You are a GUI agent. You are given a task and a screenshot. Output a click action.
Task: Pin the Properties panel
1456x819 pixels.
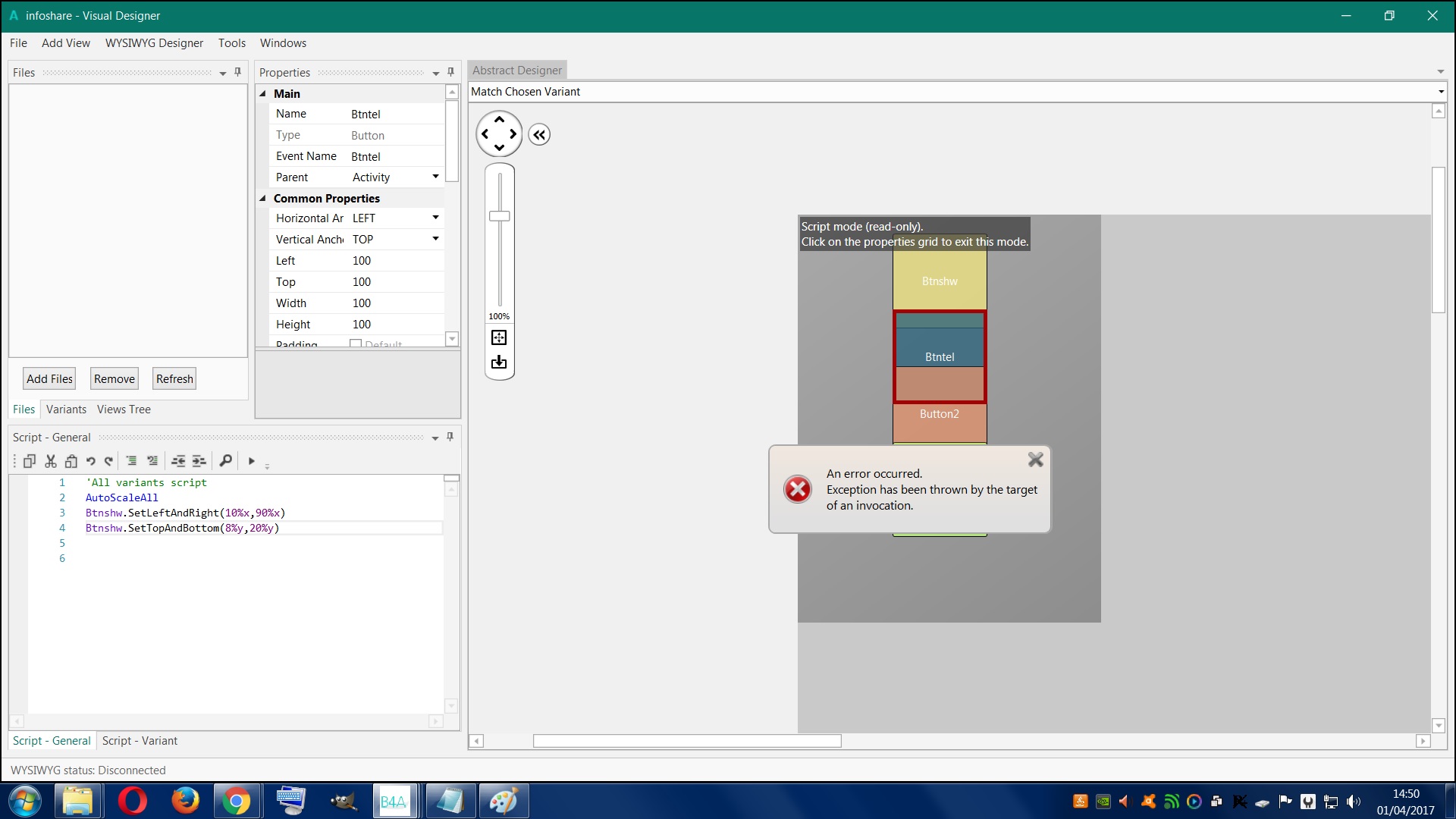451,72
